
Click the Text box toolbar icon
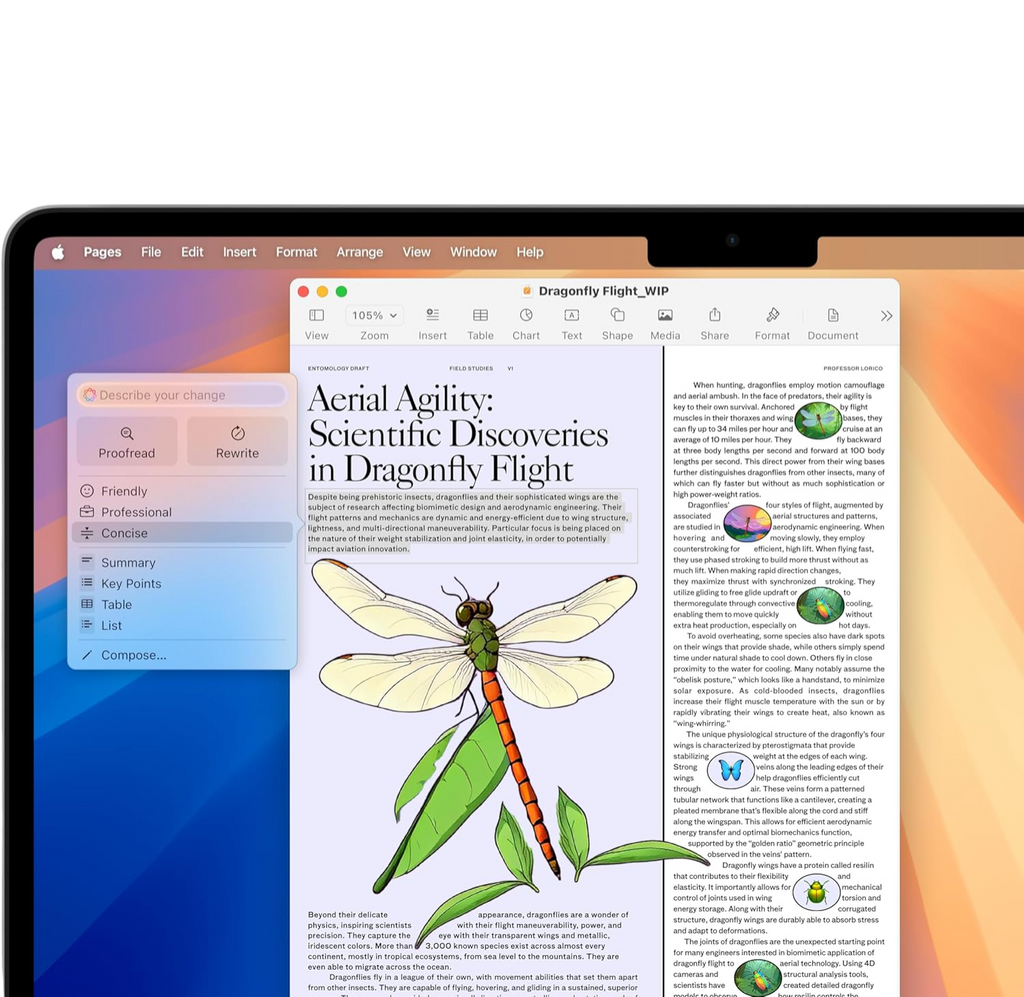point(571,315)
